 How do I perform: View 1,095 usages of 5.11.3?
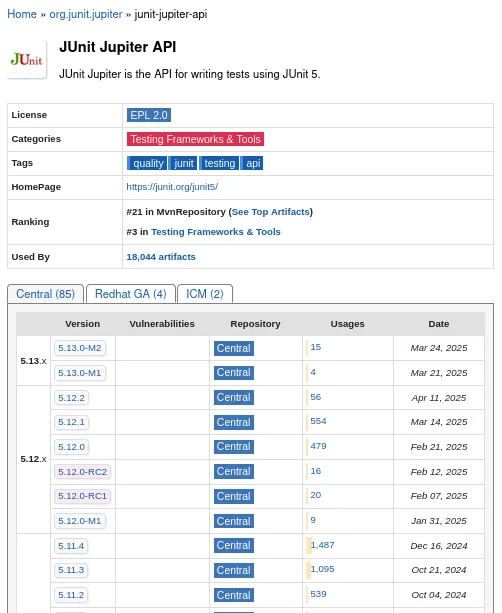pyautogui.click(x=323, y=569)
